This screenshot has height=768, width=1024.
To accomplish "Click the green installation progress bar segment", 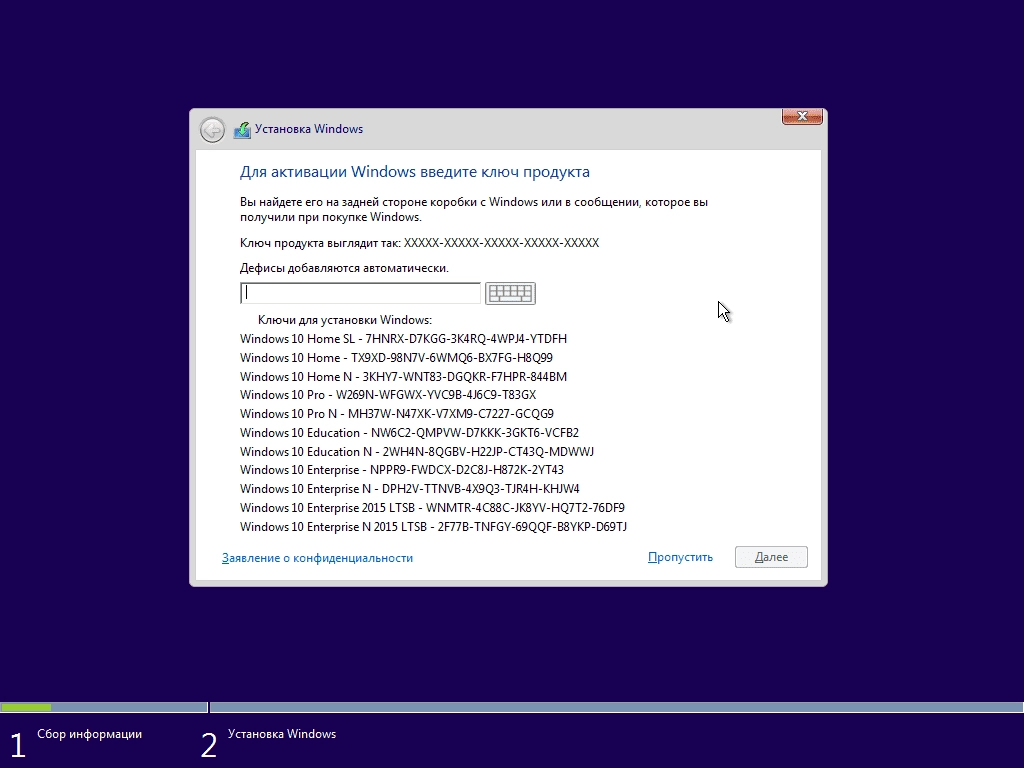I will coord(26,707).
